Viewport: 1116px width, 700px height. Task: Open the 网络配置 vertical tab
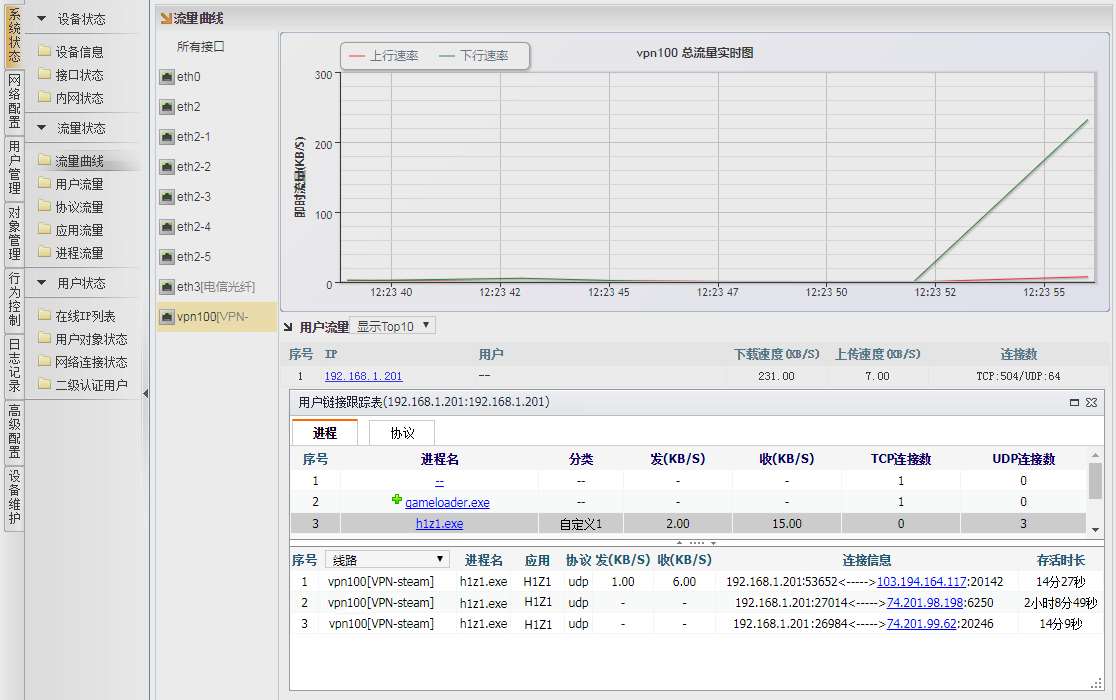coord(14,102)
